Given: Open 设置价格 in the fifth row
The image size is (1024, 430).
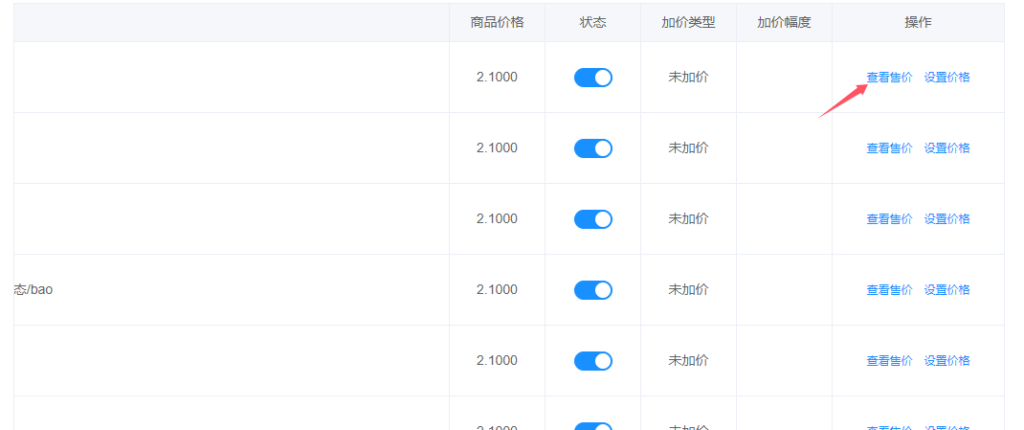Looking at the screenshot, I should (947, 361).
